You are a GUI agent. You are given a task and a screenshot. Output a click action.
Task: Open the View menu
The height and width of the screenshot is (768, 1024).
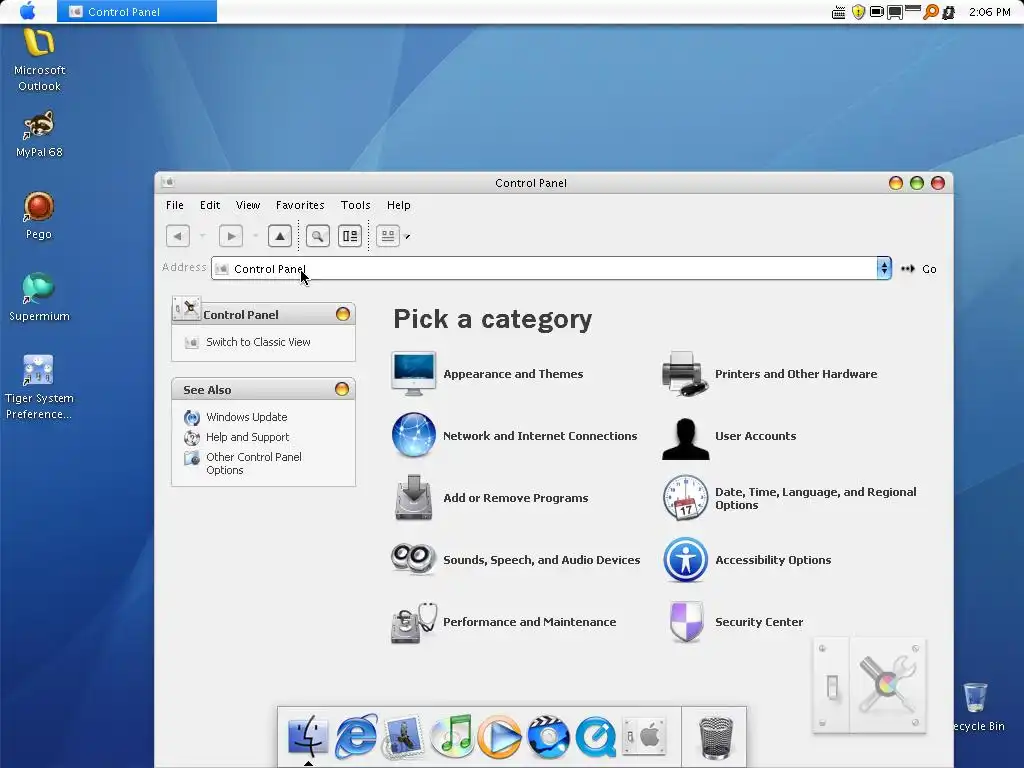(248, 205)
